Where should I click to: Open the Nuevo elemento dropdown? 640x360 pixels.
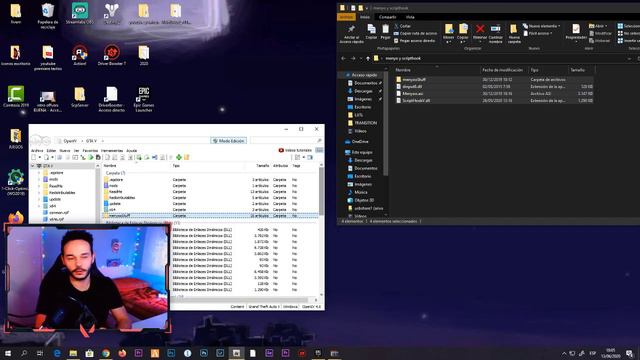[542, 26]
